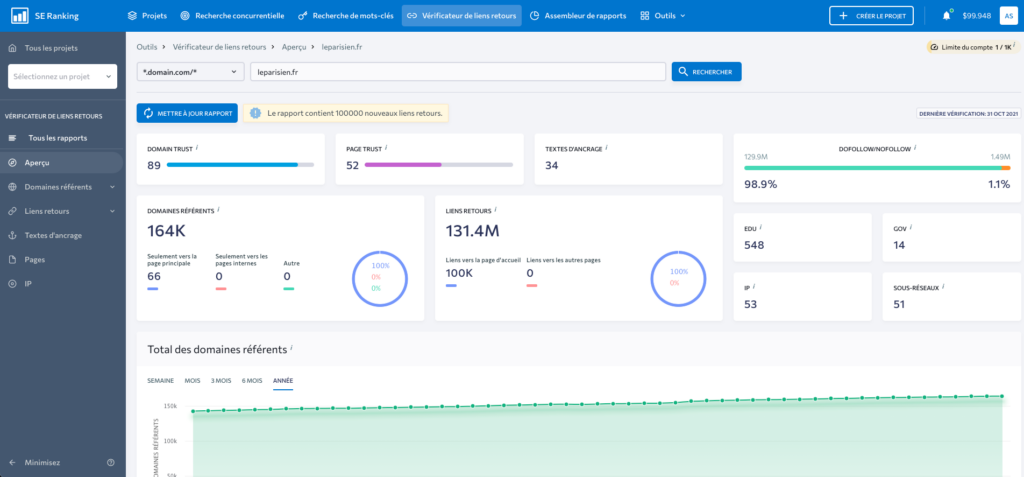Switch chart to 3 MOIS range
Screen dimensions: 1024x477
point(221,380)
